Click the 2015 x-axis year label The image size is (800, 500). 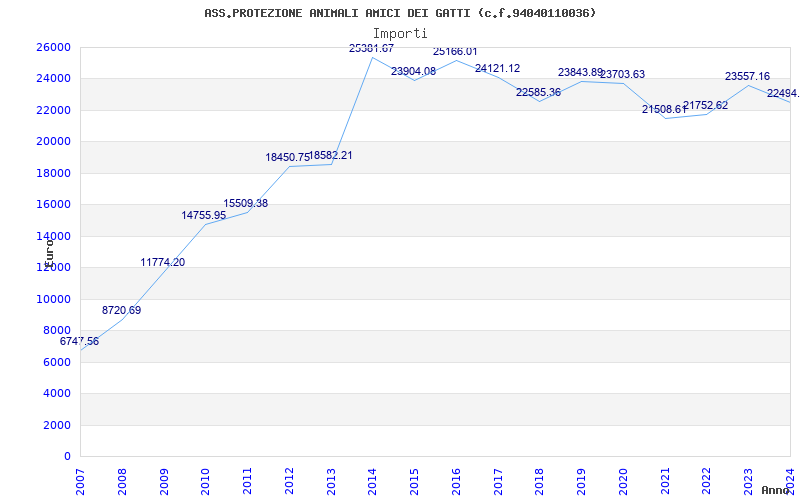(x=414, y=481)
